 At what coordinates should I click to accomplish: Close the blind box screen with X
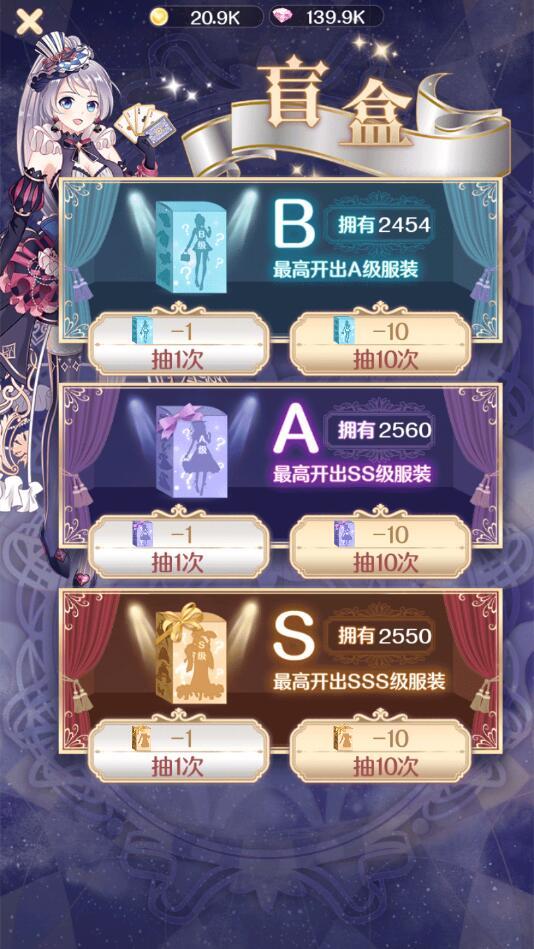[x=29, y=22]
